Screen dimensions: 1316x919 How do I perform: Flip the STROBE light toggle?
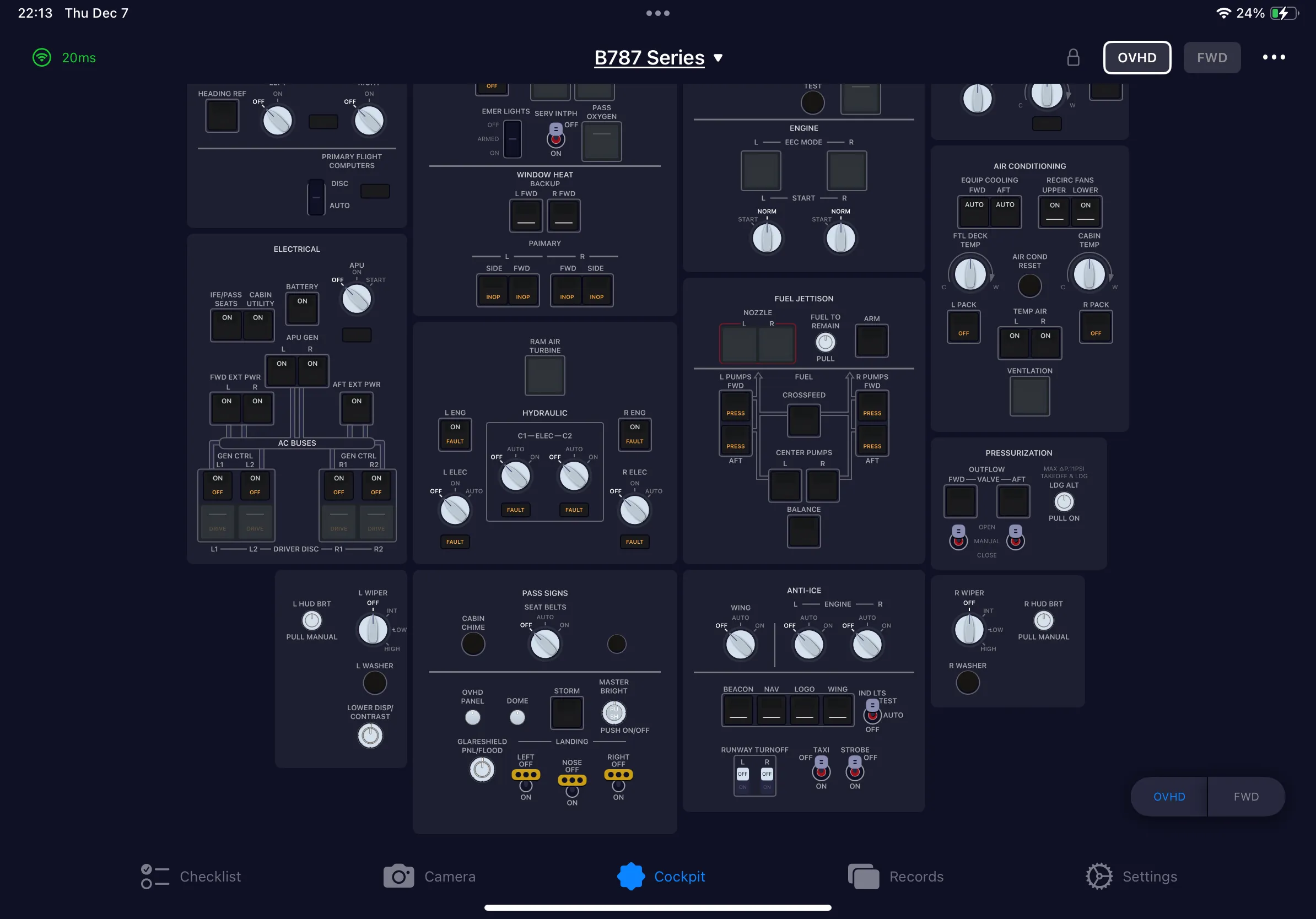coord(855,769)
